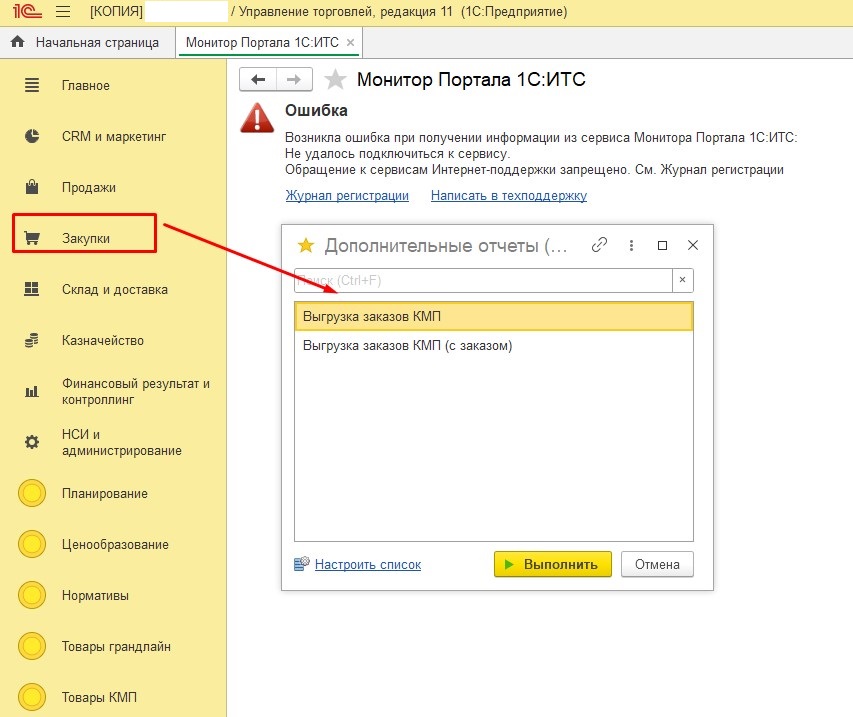Open the Журнал регистрации link
The height and width of the screenshot is (717, 853).
click(x=347, y=196)
